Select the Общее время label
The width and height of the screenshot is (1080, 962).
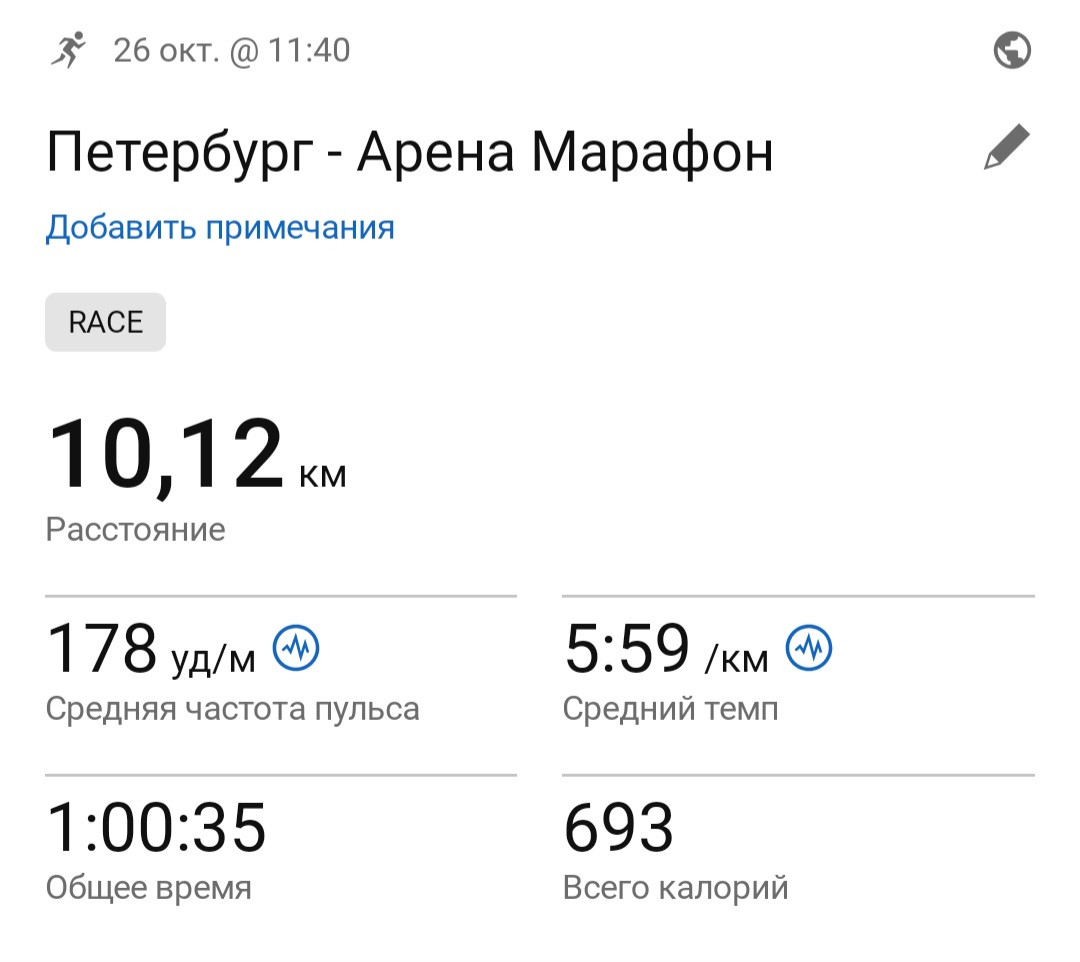(x=149, y=888)
